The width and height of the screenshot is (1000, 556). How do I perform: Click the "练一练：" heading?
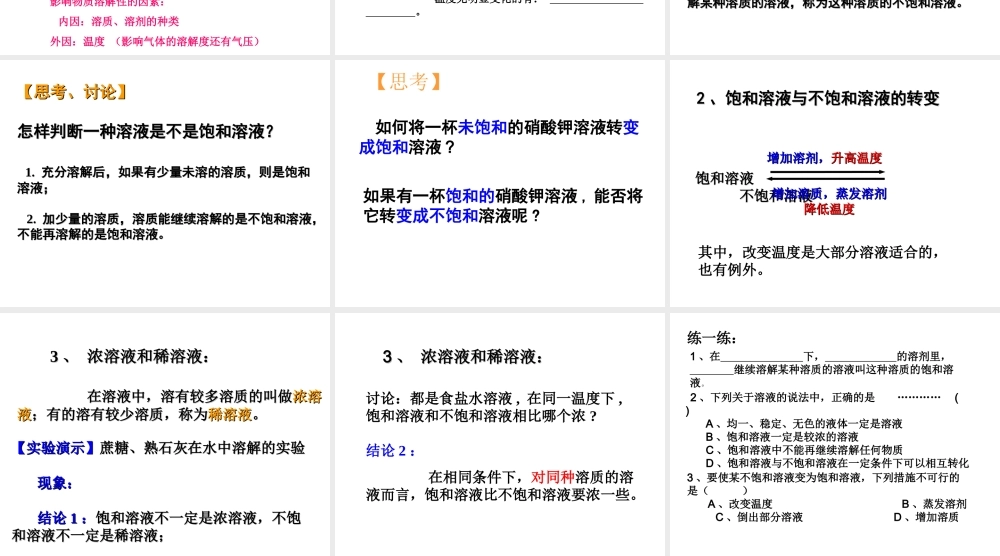coord(712,338)
